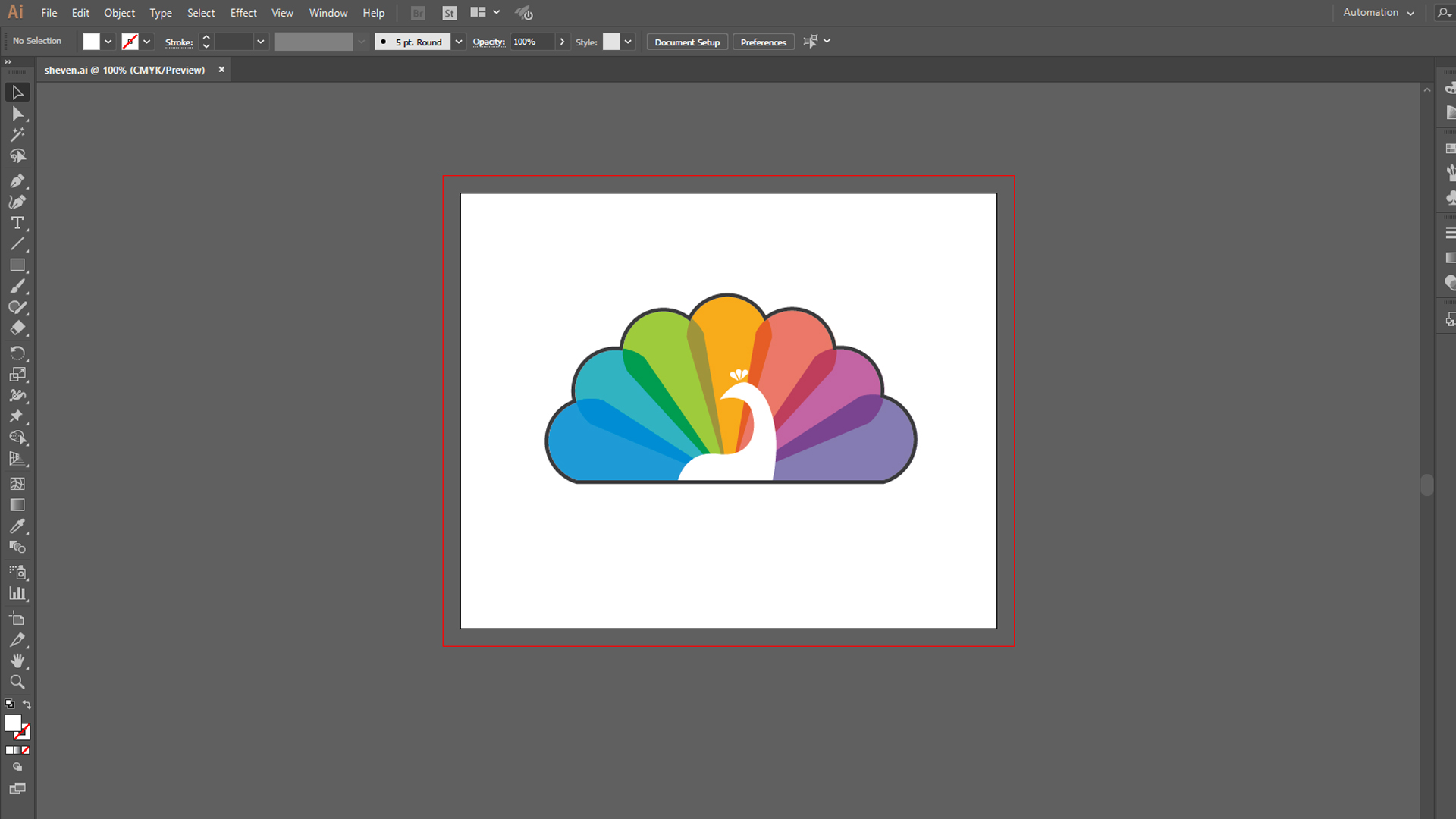Viewport: 1456px width, 819px height.
Task: Select the Perspective Grid tool
Action: click(x=17, y=459)
